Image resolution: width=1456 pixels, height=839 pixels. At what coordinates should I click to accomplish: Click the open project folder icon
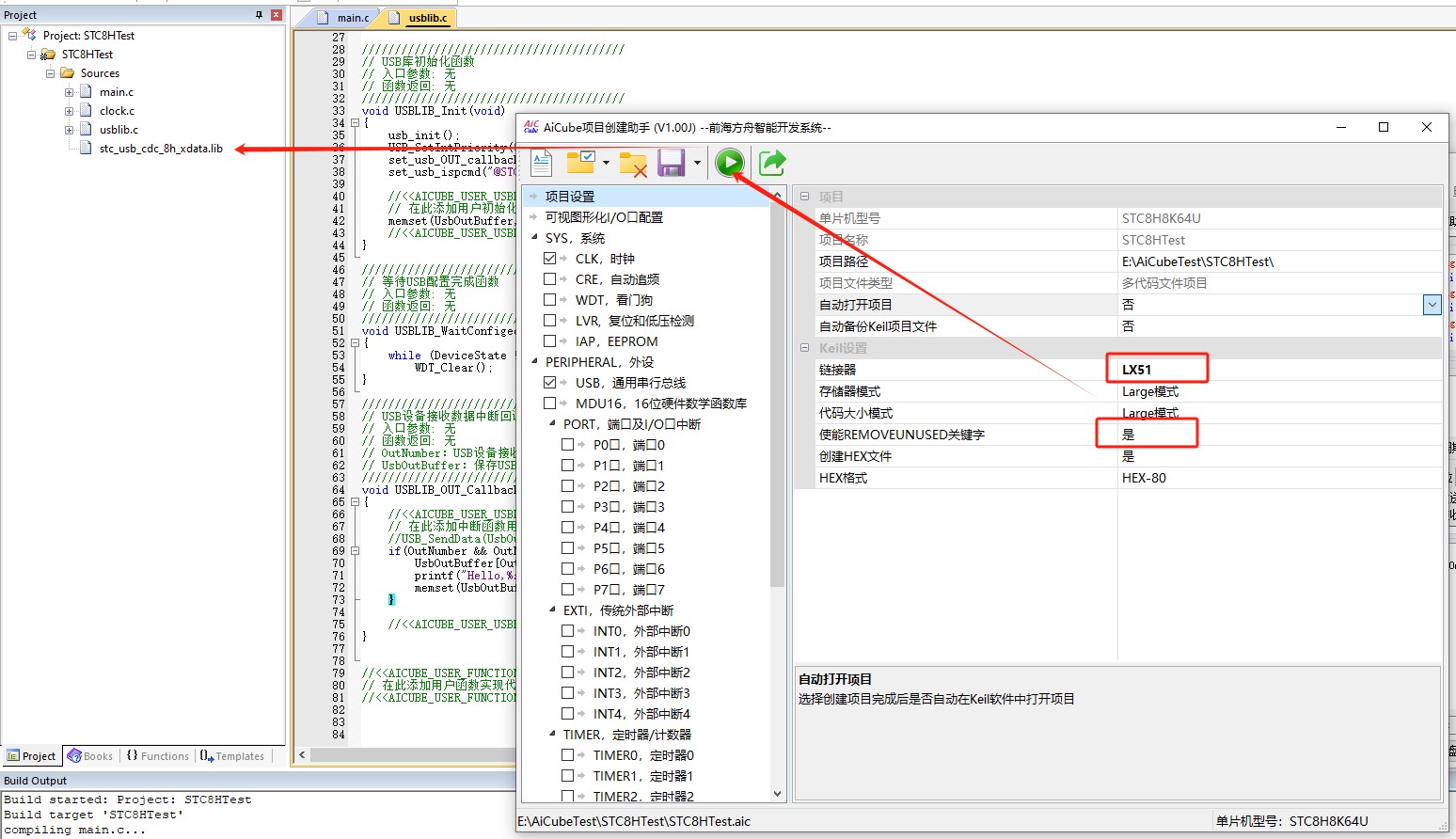[580, 163]
